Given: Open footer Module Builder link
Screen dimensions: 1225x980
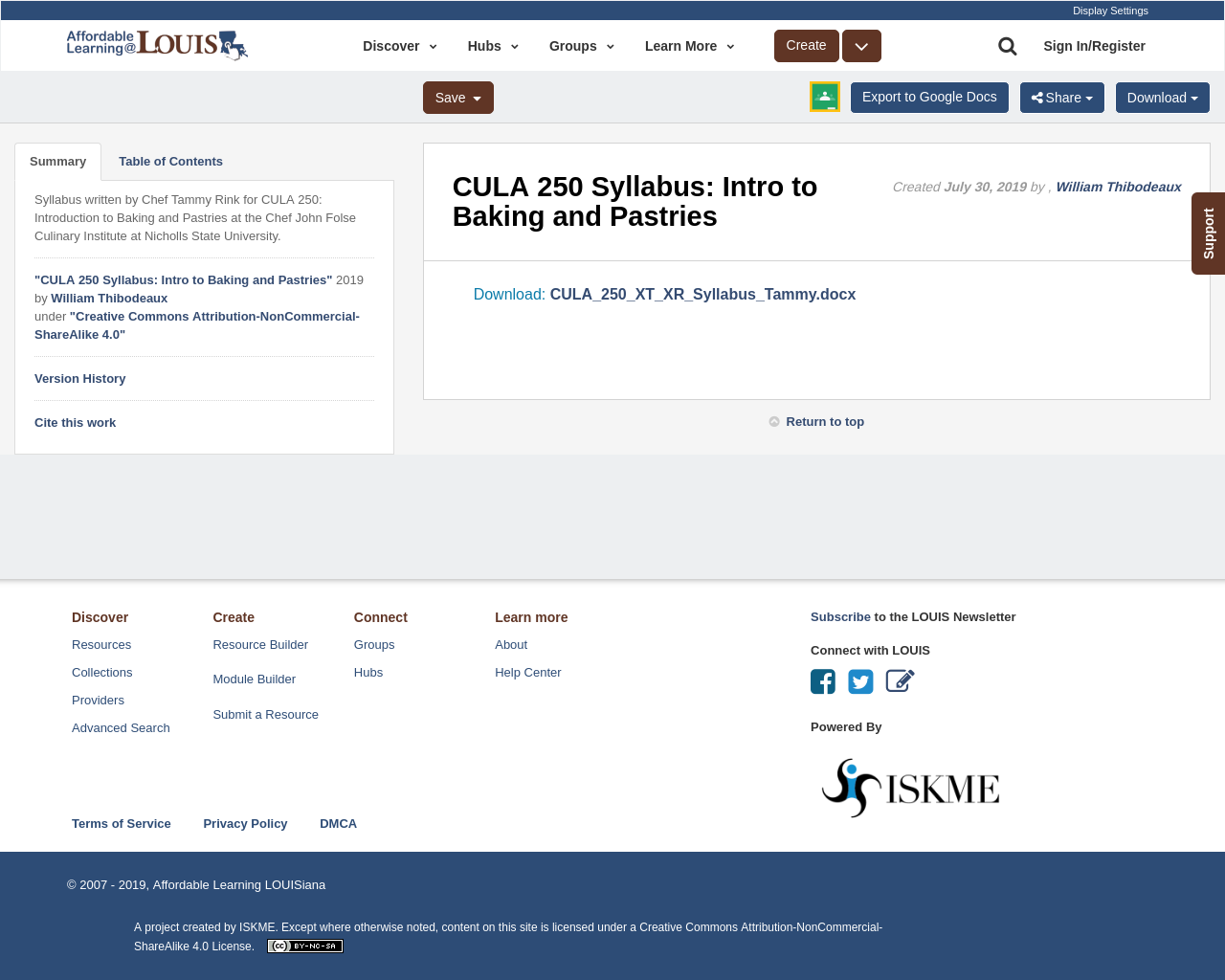Looking at the screenshot, I should click(255, 679).
